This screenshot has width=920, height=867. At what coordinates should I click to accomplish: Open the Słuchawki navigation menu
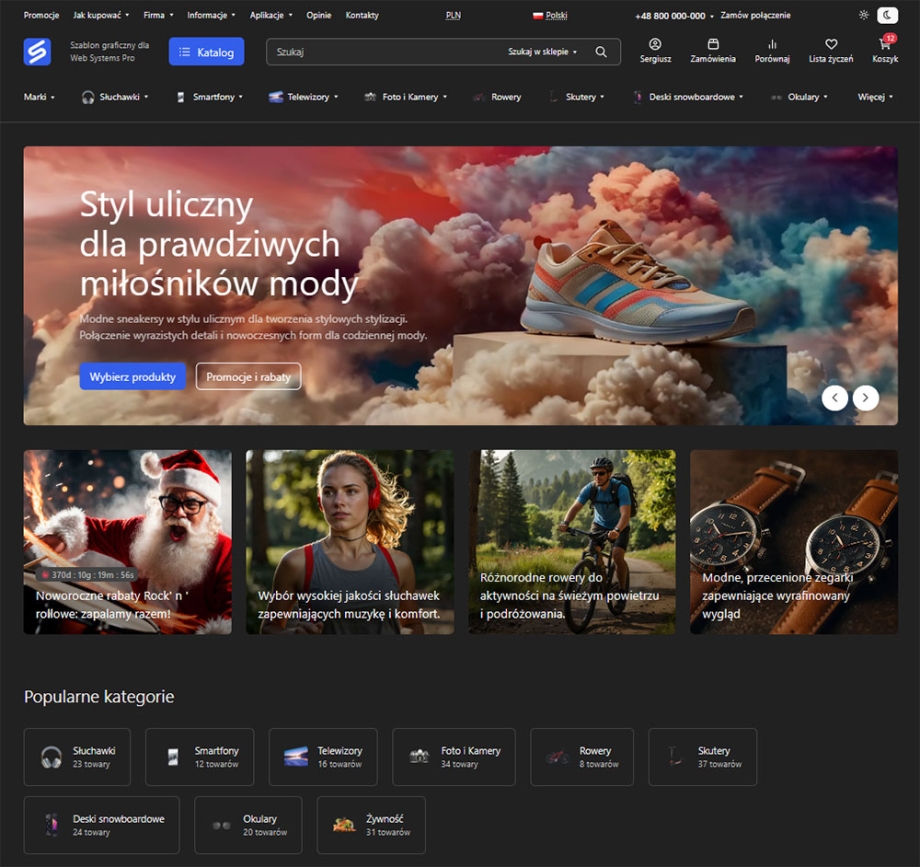[114, 97]
